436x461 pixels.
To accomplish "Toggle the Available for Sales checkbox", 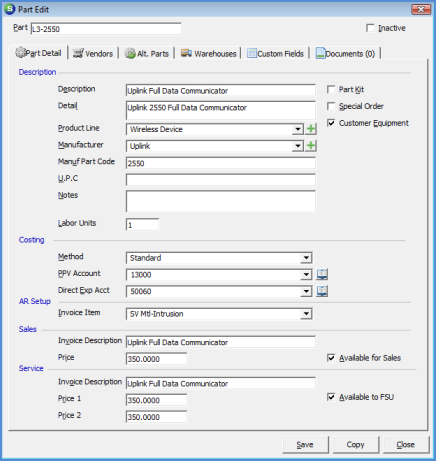I will click(x=331, y=358).
